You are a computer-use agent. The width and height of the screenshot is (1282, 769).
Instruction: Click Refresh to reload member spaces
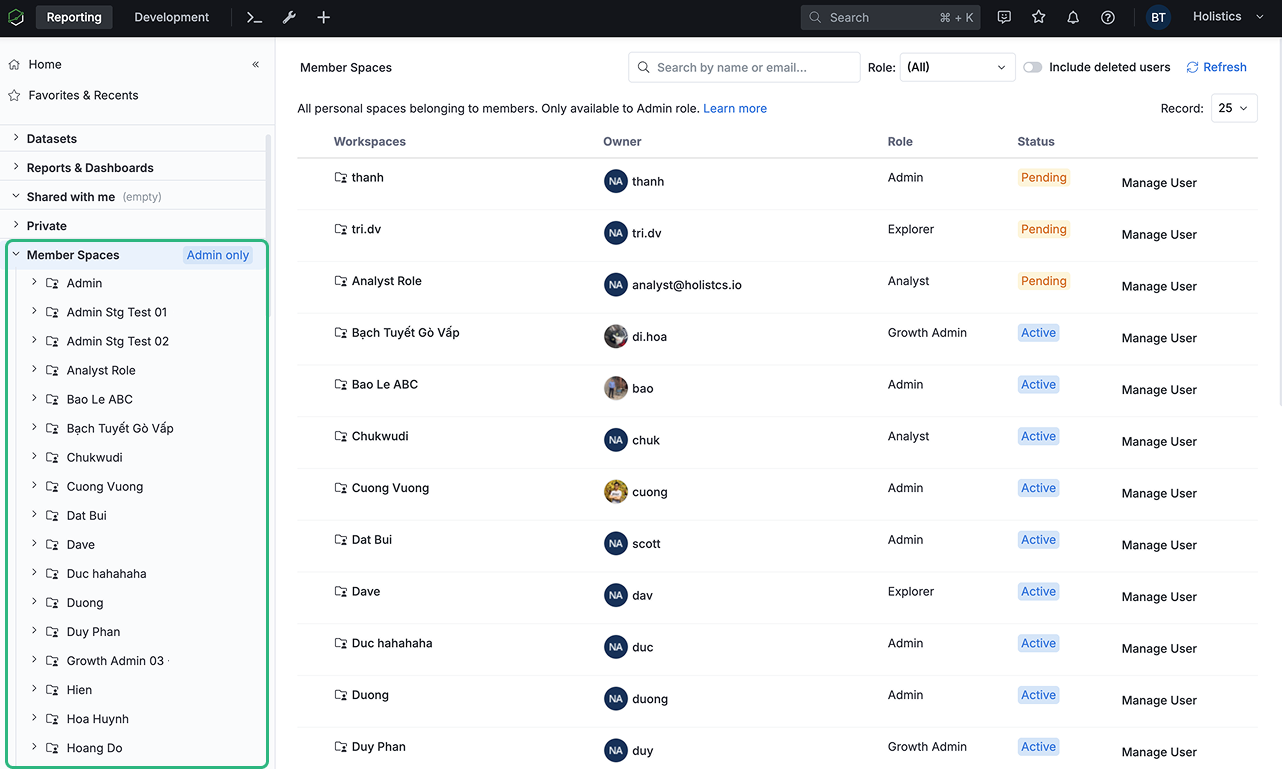pos(1216,67)
